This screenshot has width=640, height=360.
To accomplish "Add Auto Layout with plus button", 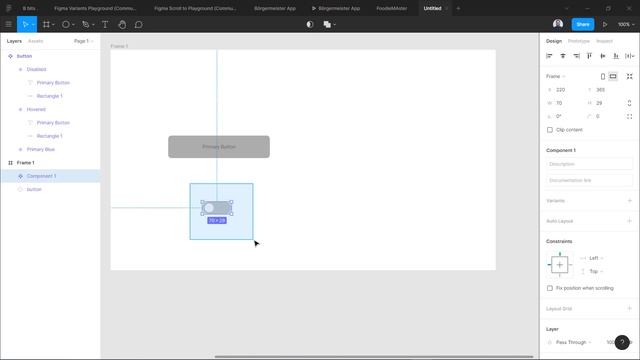I will pos(629,221).
